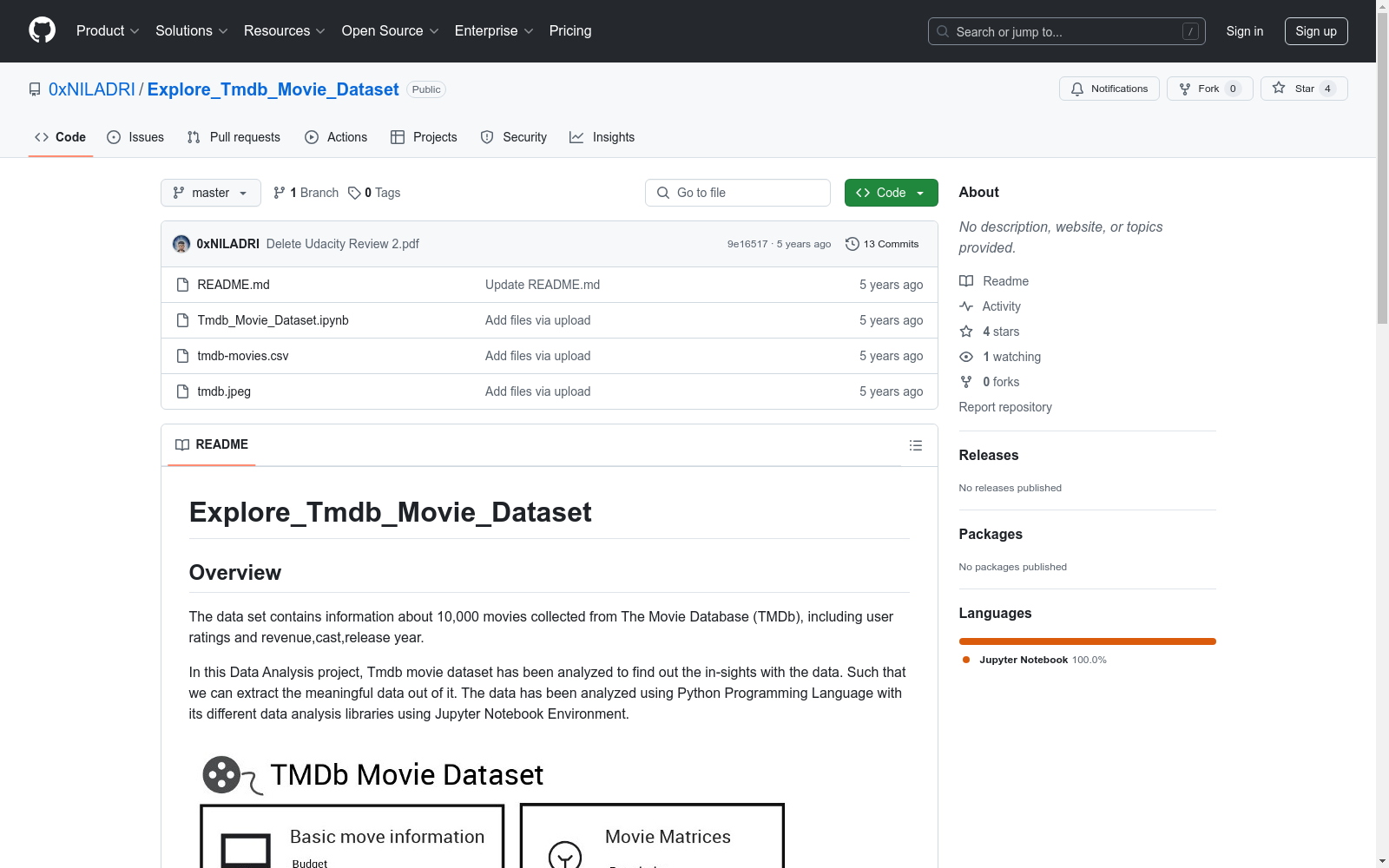Open the Product menu
Image resolution: width=1389 pixels, height=868 pixels.
click(x=108, y=31)
